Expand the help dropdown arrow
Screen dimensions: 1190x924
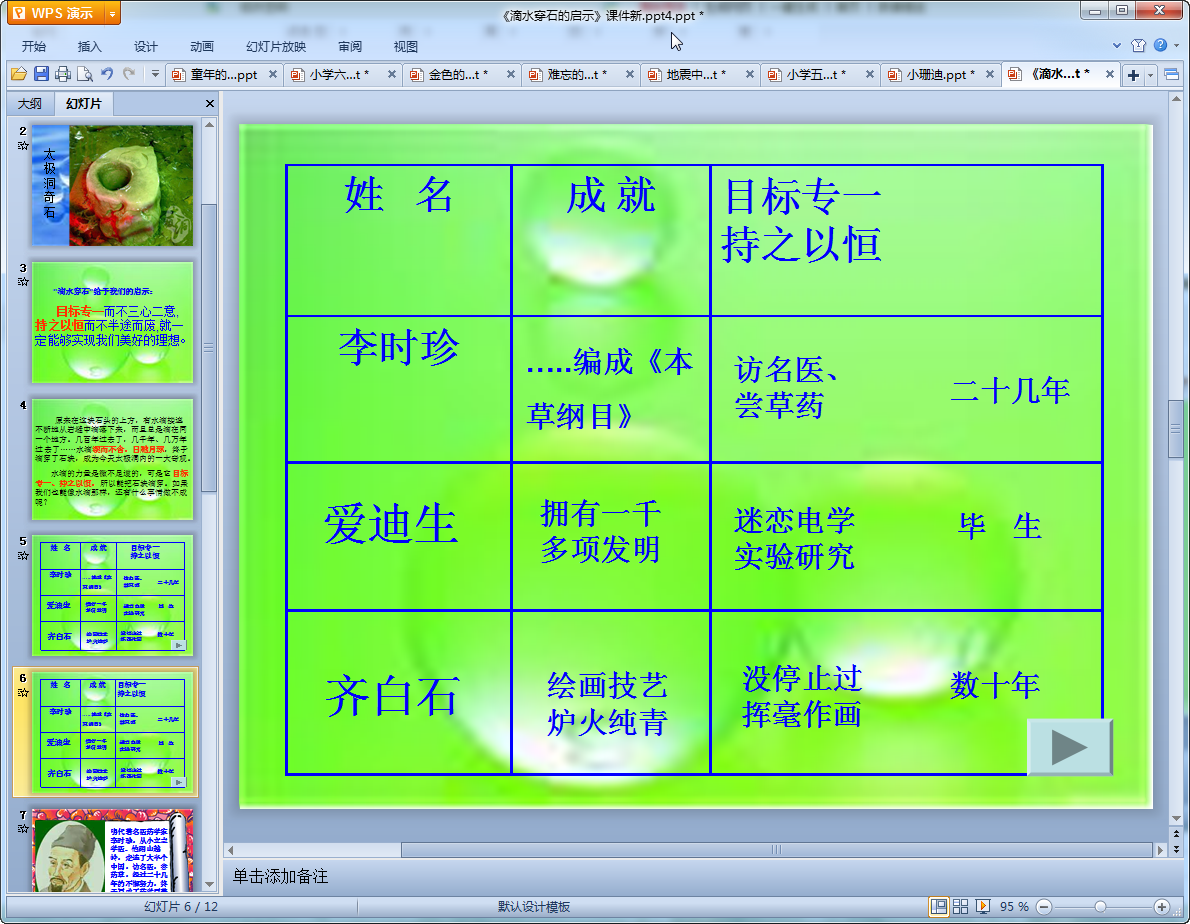pyautogui.click(x=1176, y=46)
